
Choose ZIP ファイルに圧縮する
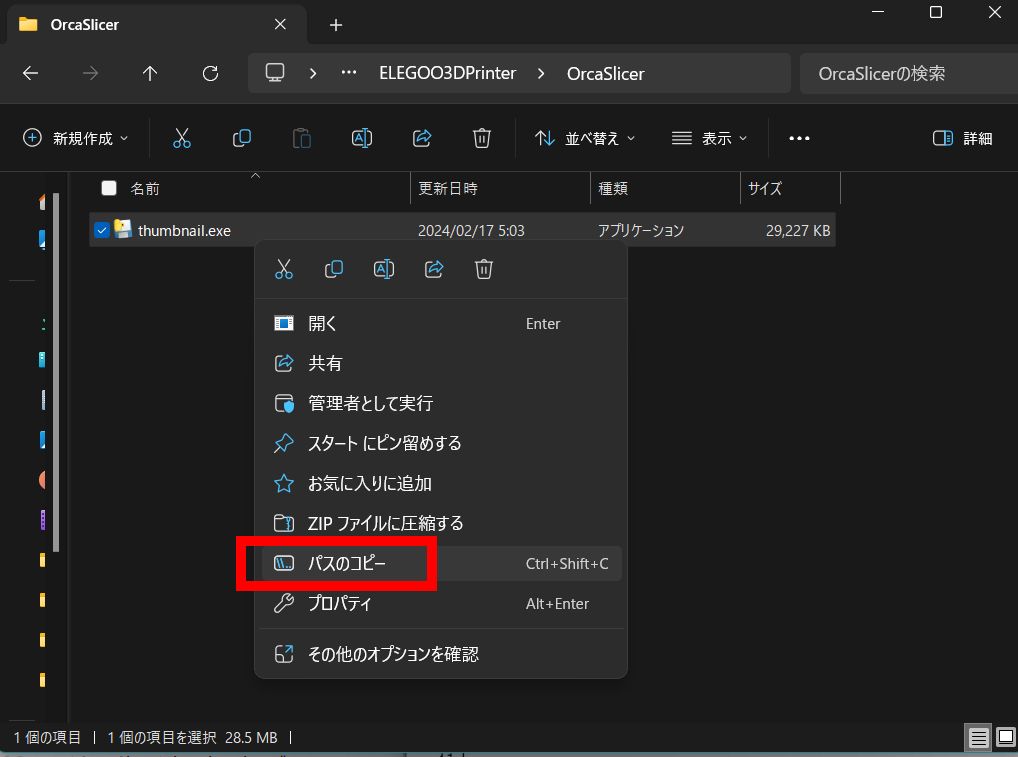441,523
